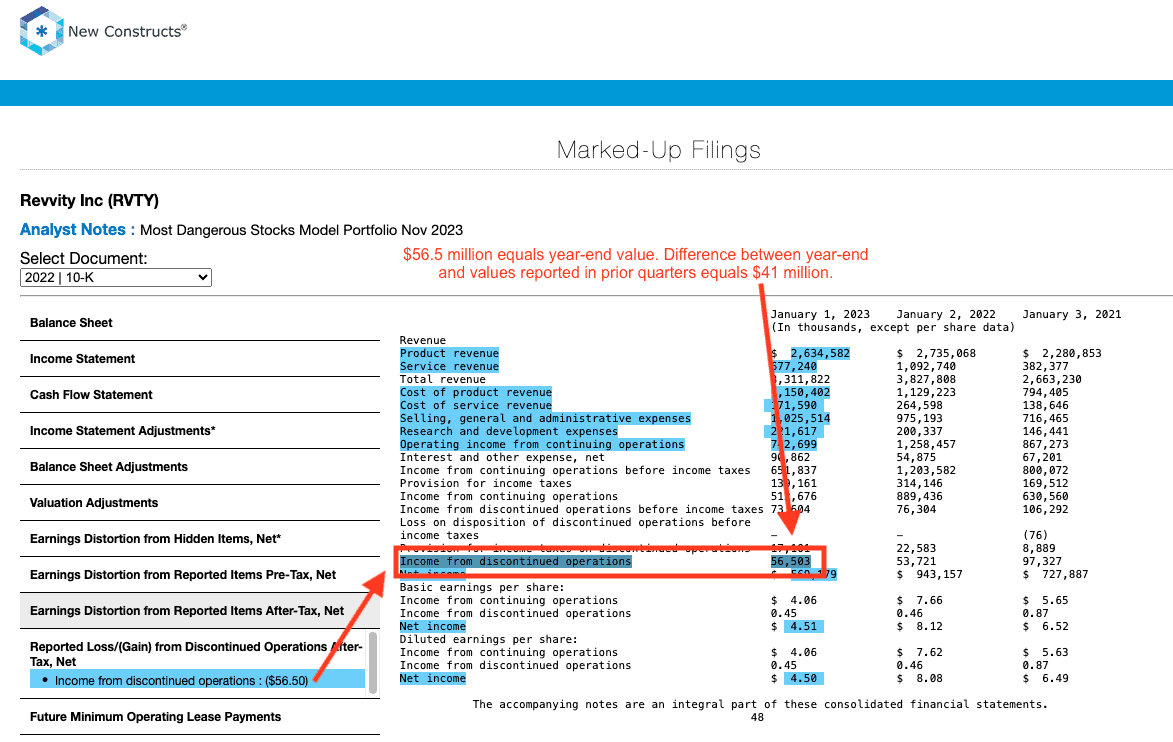
Task: Click the New Constructs brand name
Action: pyautogui.click(x=127, y=31)
